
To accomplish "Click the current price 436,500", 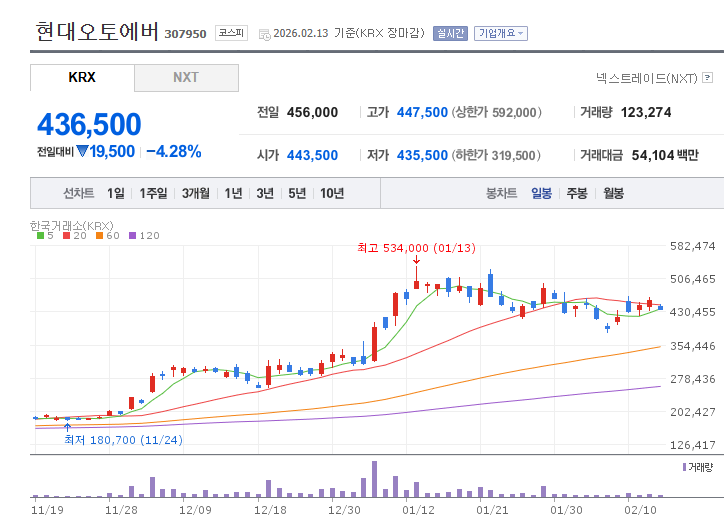I will 89,124.
